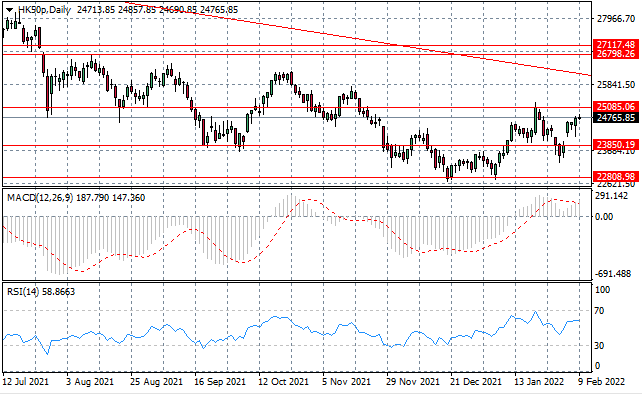Click the 26798.26 red price level label

(x=616, y=54)
